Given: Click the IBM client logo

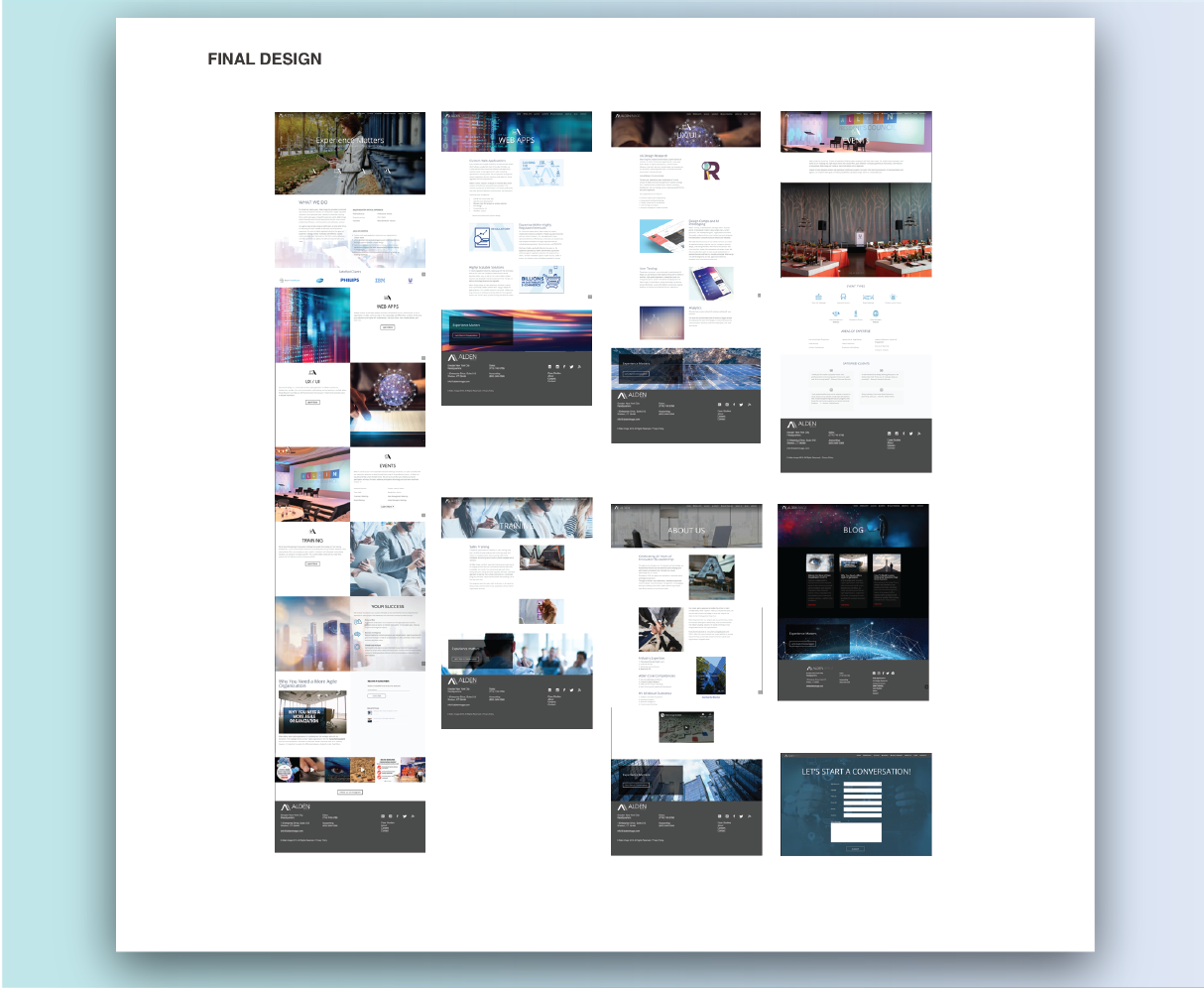Looking at the screenshot, I should point(380,281).
